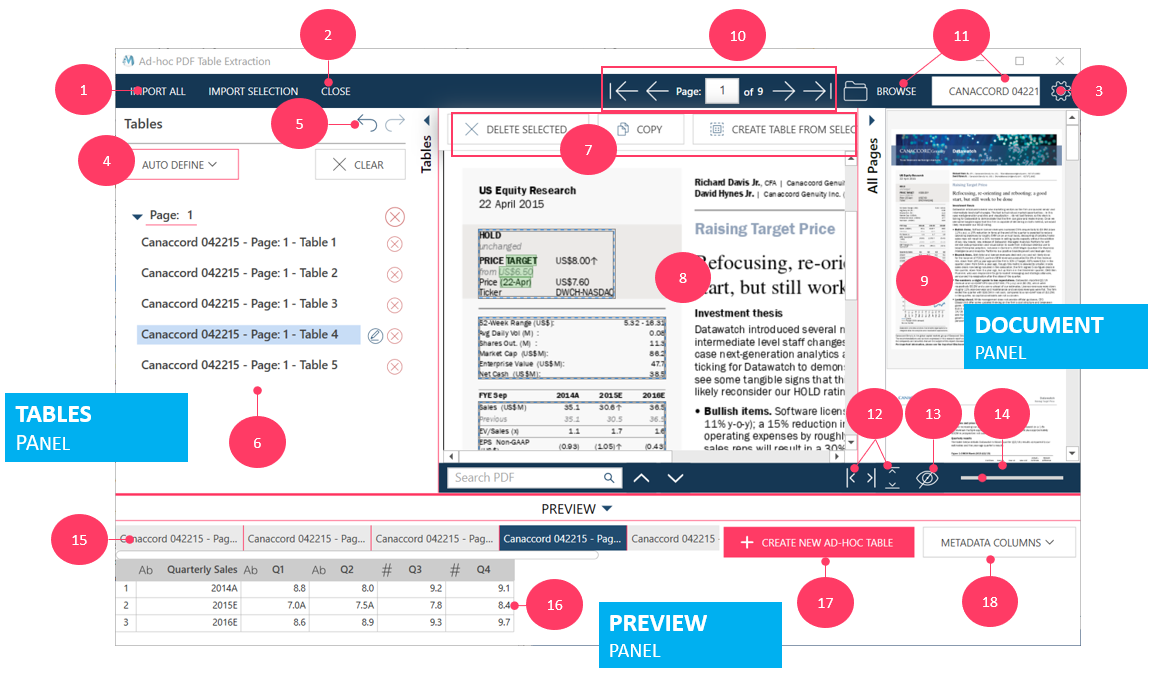The height and width of the screenshot is (677, 1156).
Task: Open the fifth preview tab
Action: pyautogui.click(x=673, y=539)
